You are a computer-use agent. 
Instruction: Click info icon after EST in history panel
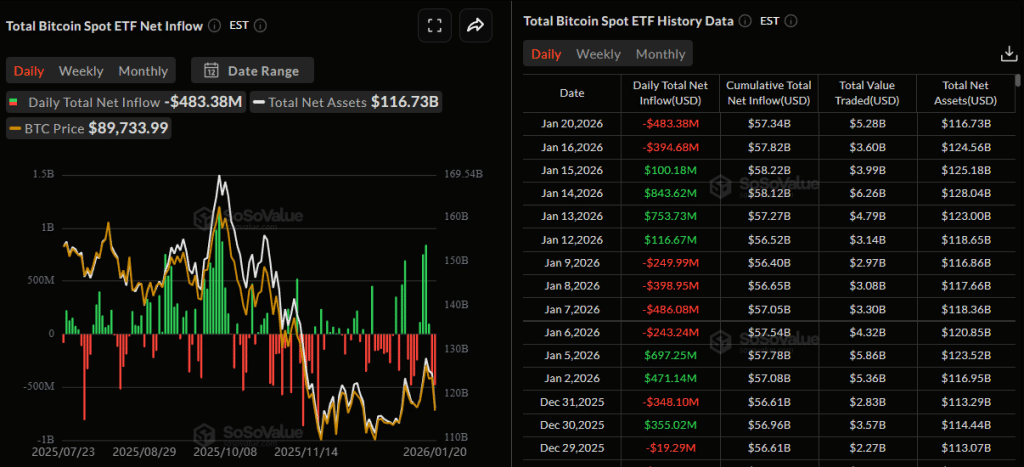pyautogui.click(x=793, y=20)
